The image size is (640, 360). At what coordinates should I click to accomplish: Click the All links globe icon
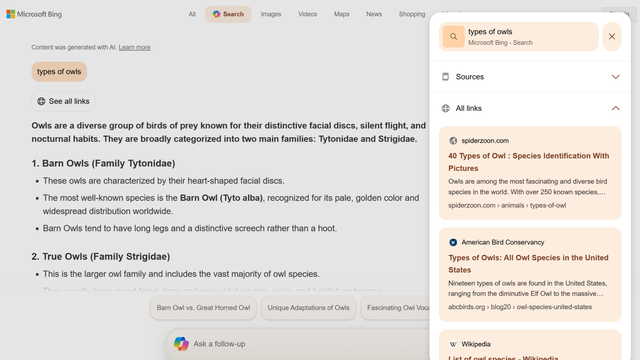point(445,108)
